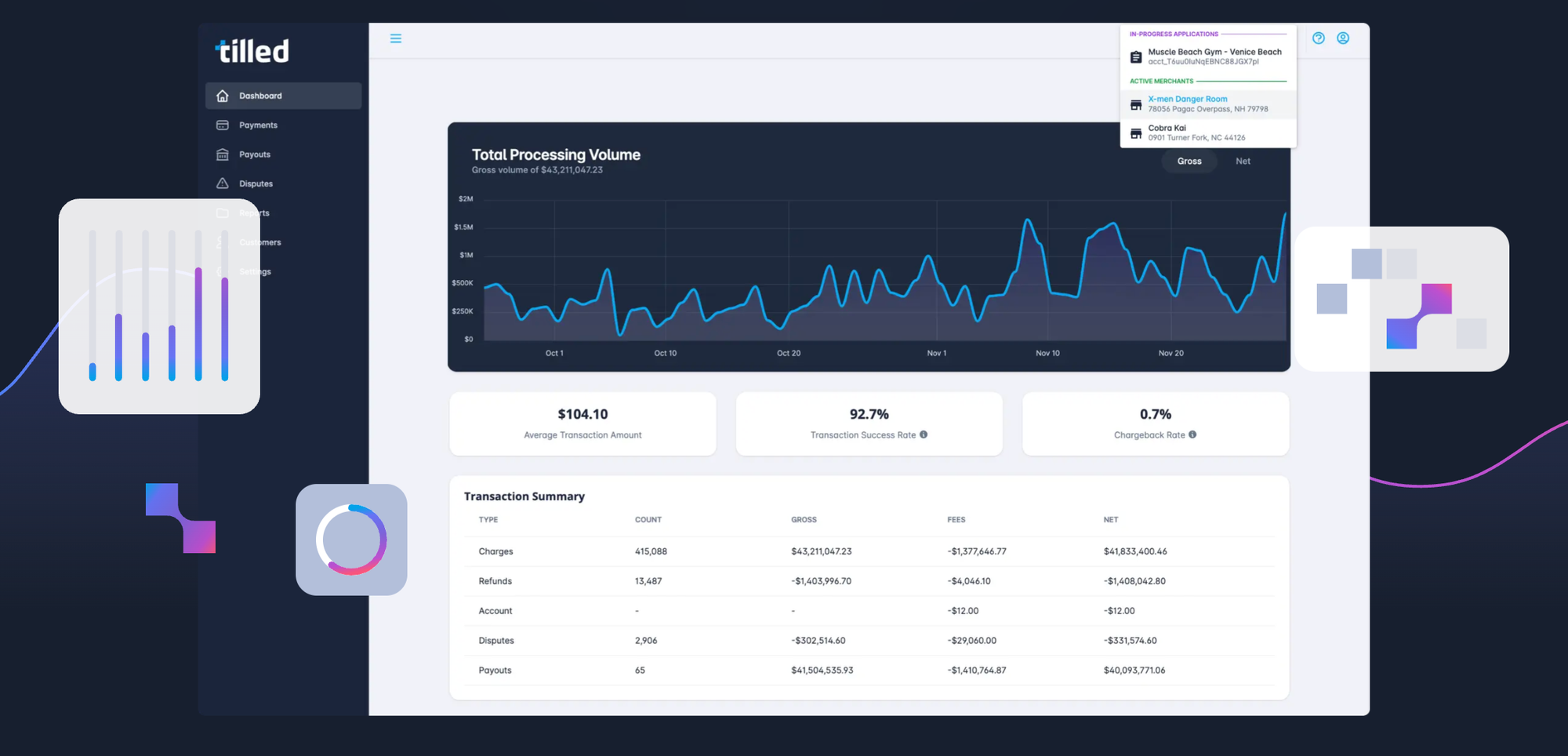Click the Account fees value -$12.00
The width and height of the screenshot is (1568, 756).
click(963, 611)
